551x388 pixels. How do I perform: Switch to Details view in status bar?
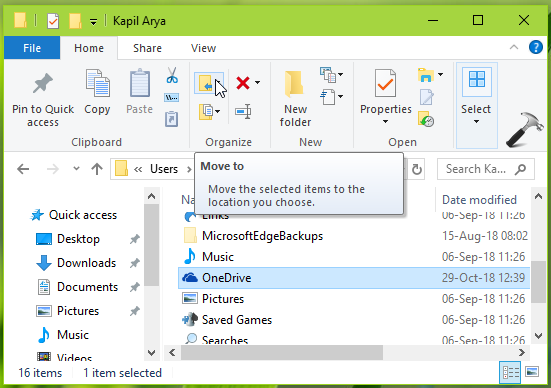510,373
